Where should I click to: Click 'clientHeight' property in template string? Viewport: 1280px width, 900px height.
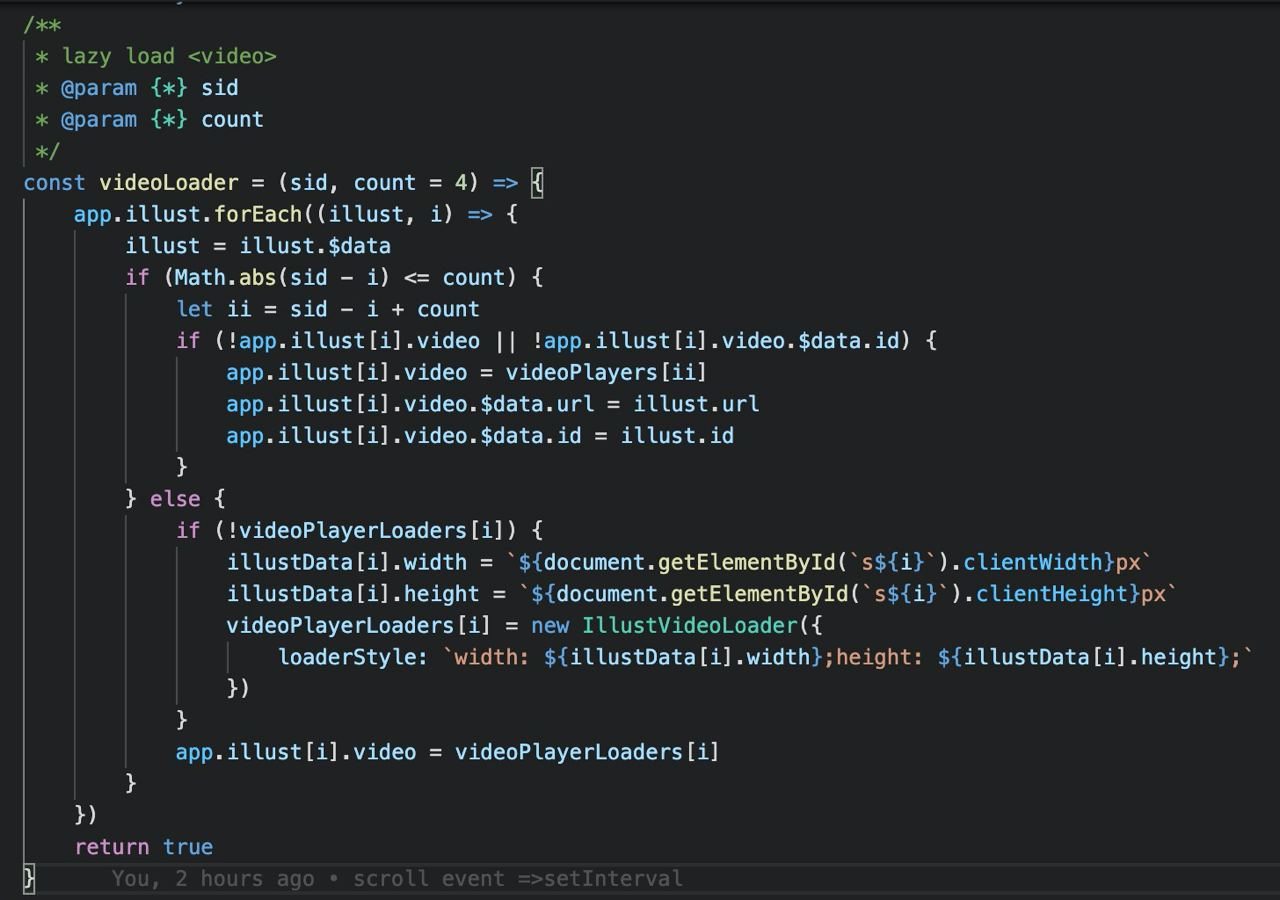point(1052,594)
